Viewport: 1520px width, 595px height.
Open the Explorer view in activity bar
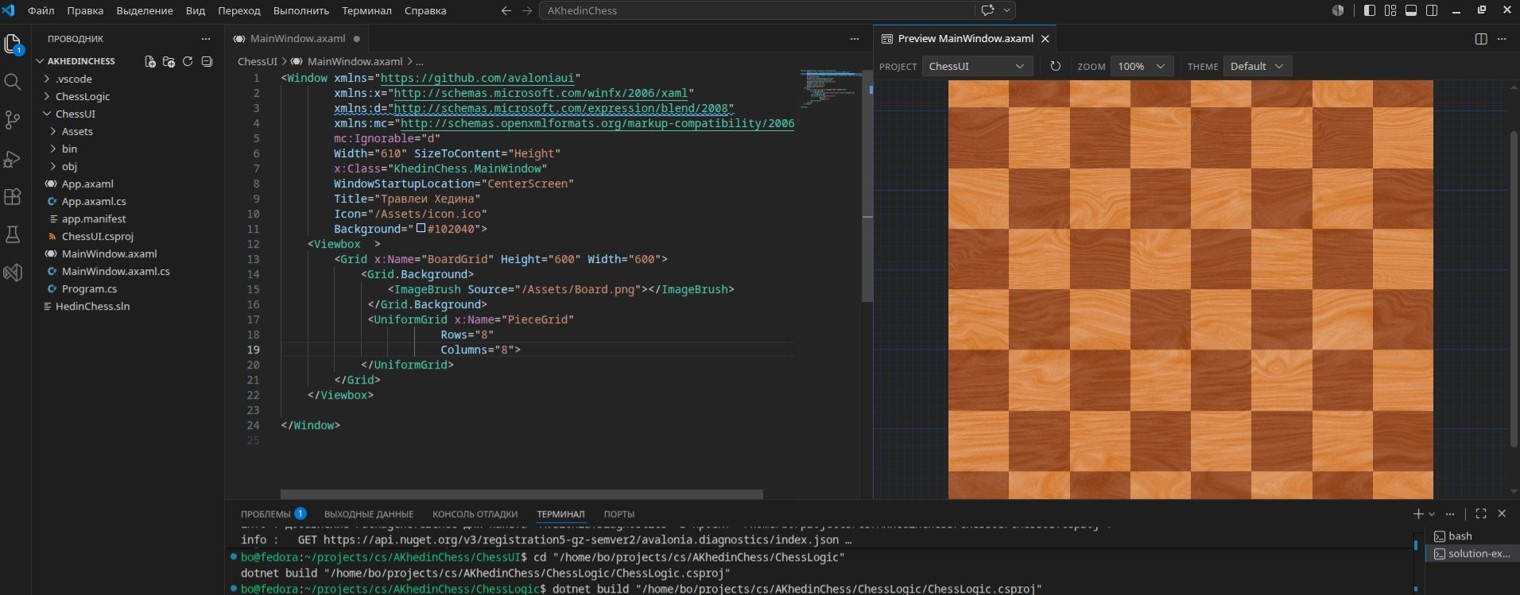click(13, 45)
